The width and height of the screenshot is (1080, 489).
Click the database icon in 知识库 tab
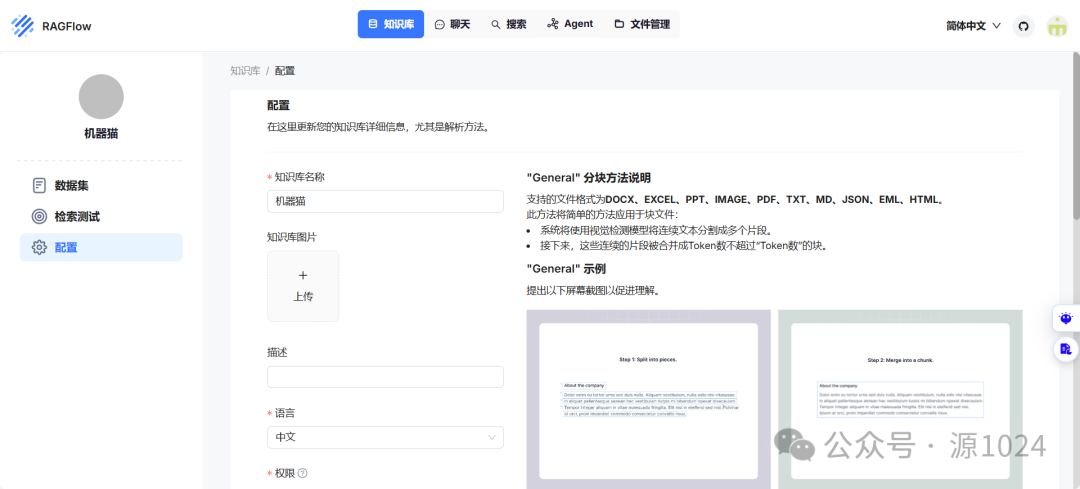click(373, 24)
